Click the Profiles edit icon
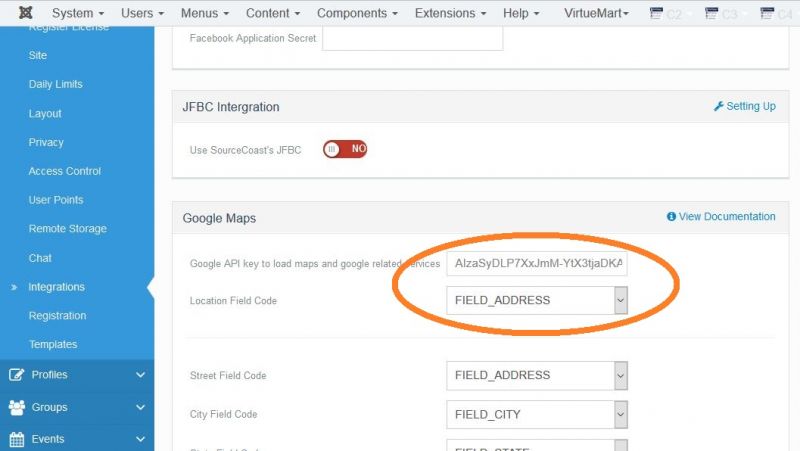Viewport: 800px width, 451px height. 16,374
